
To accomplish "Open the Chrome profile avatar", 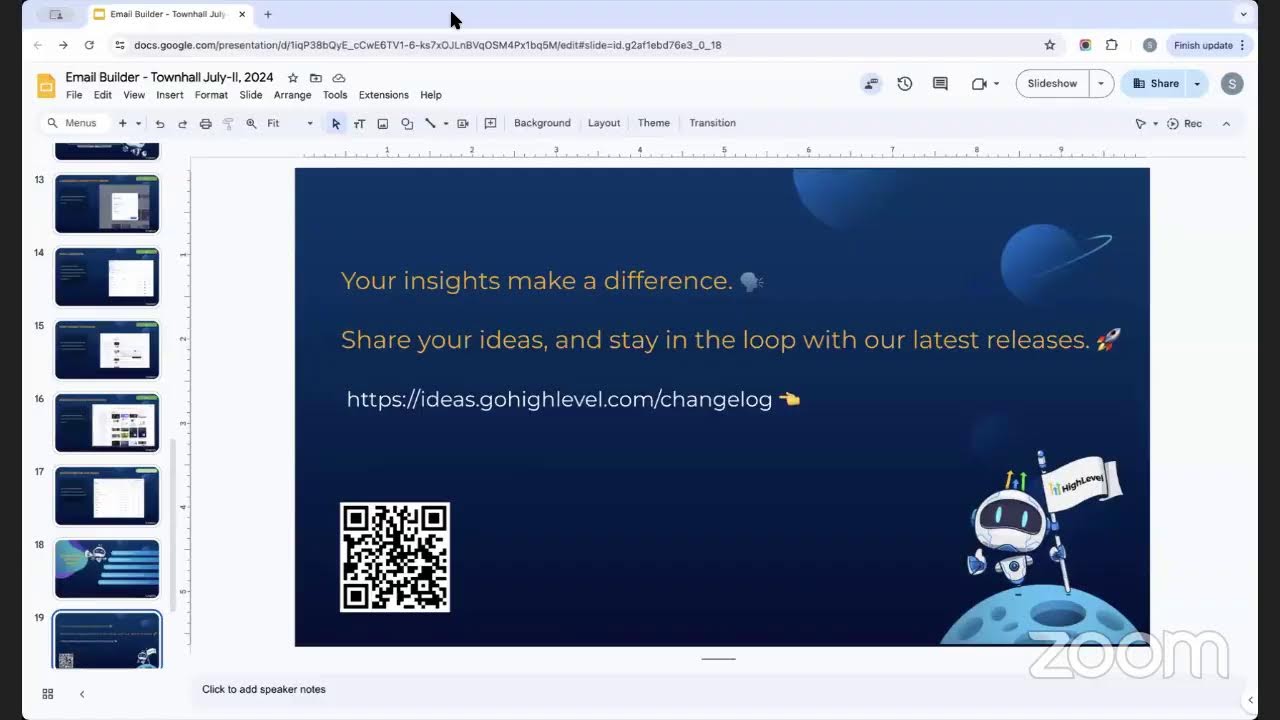I will pos(1150,45).
